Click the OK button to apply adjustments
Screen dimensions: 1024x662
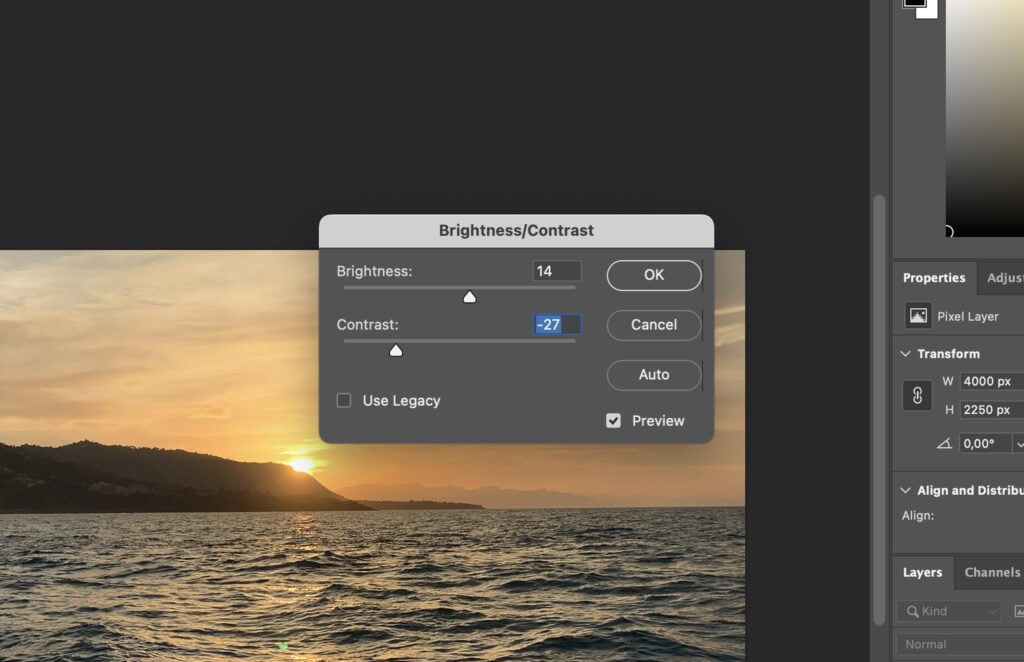pyautogui.click(x=653, y=275)
